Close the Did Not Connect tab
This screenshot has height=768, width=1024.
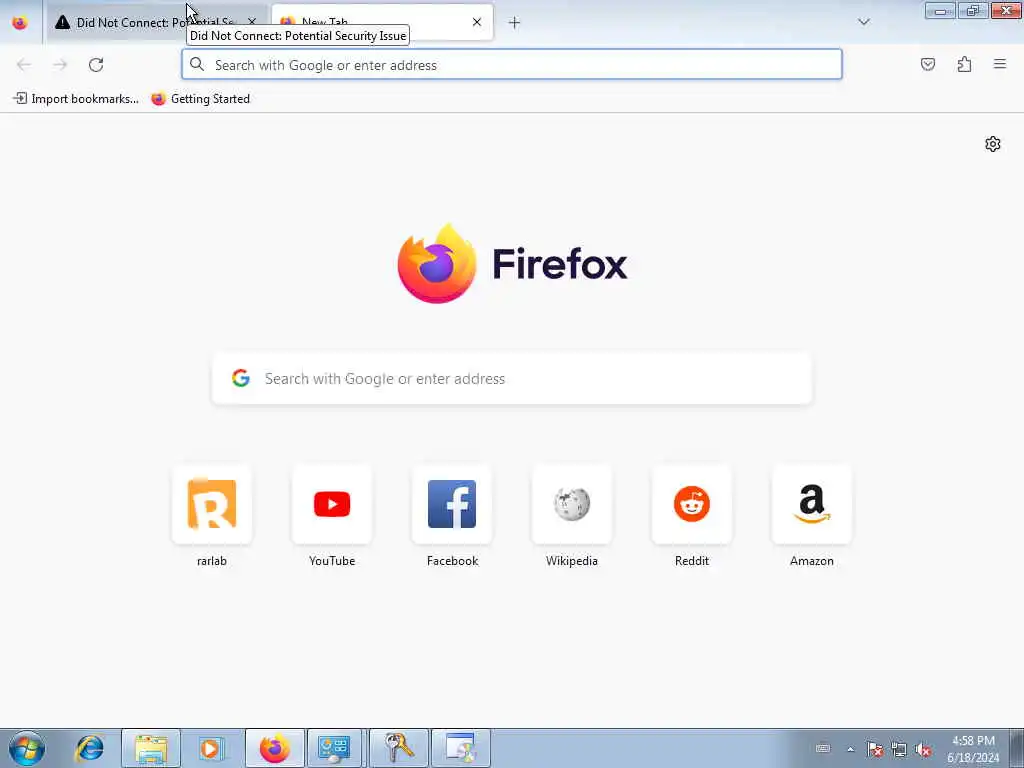click(x=252, y=22)
